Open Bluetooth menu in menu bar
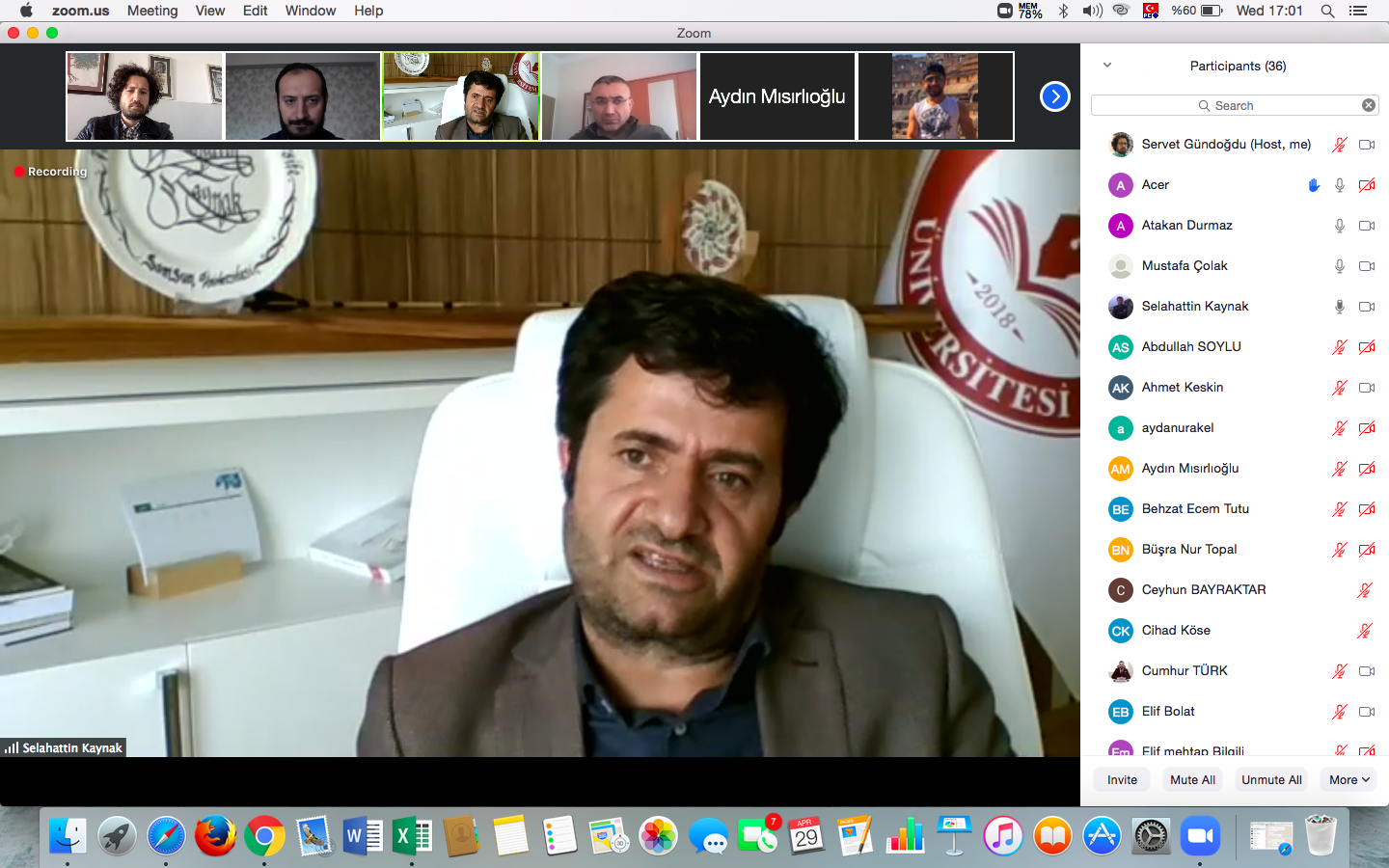The height and width of the screenshot is (868, 1389). pos(1063,11)
